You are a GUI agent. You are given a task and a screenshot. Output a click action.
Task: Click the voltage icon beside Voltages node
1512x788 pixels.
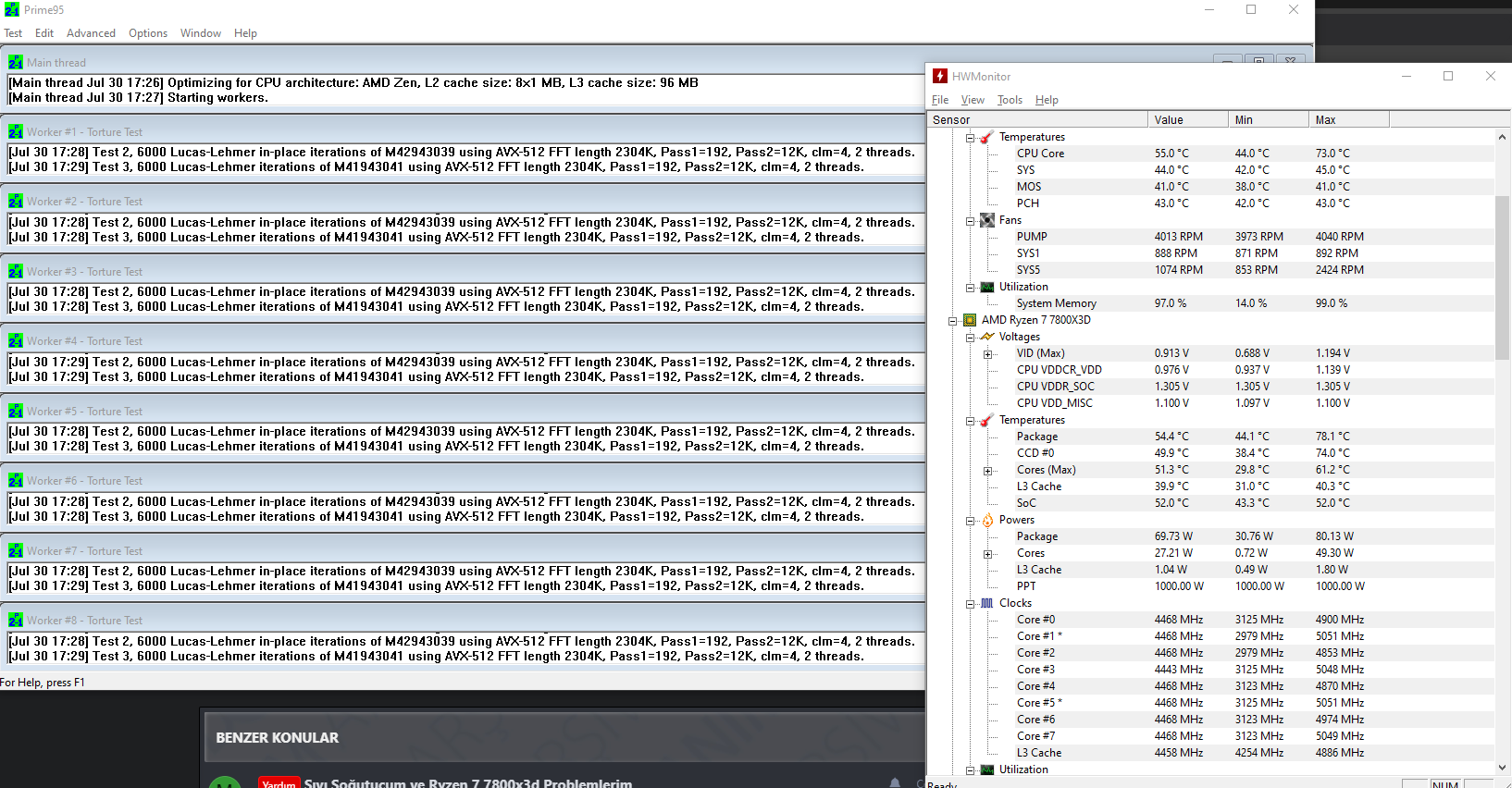pos(987,337)
